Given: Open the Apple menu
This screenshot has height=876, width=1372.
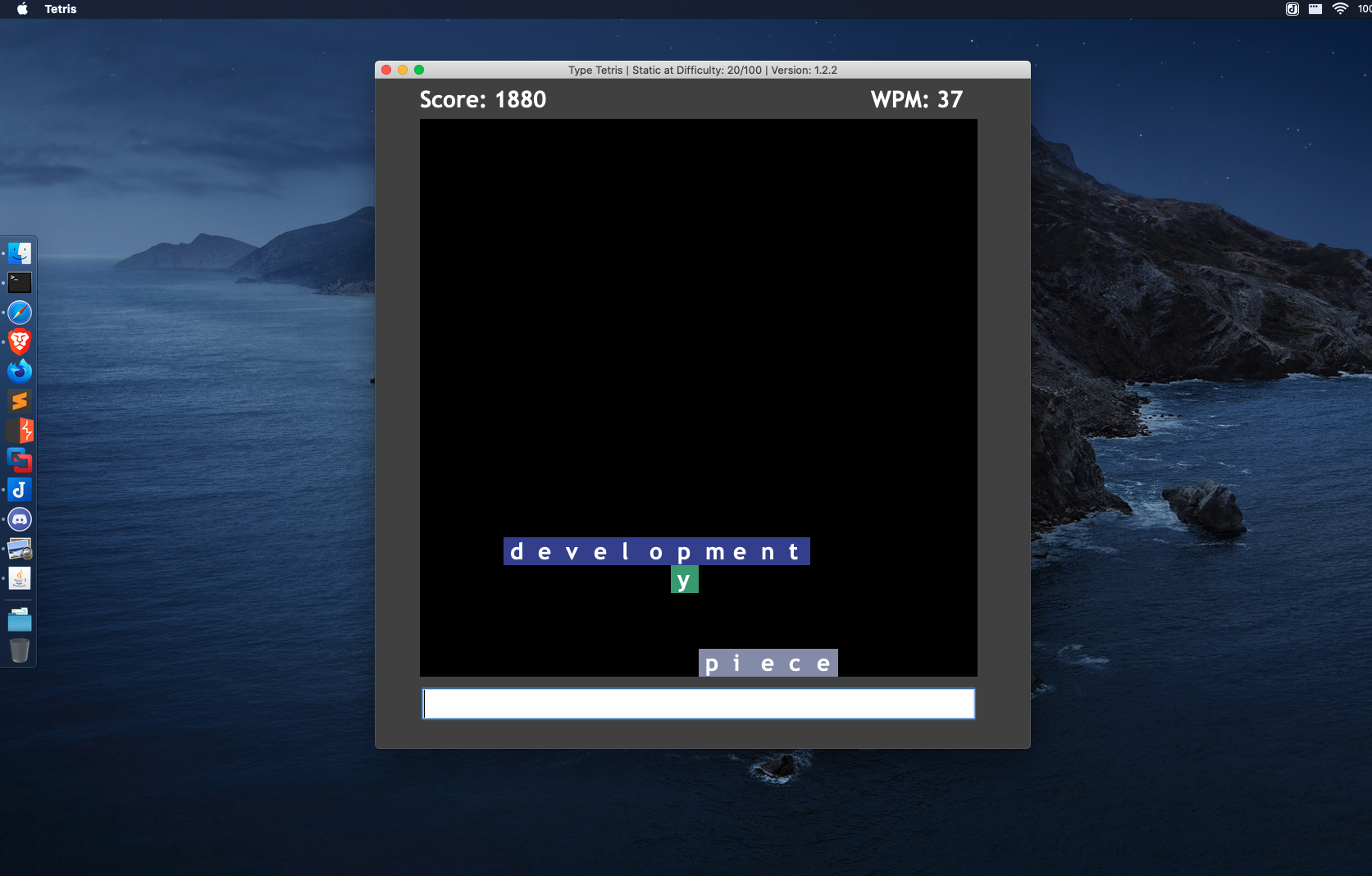Looking at the screenshot, I should pyautogui.click(x=22, y=9).
